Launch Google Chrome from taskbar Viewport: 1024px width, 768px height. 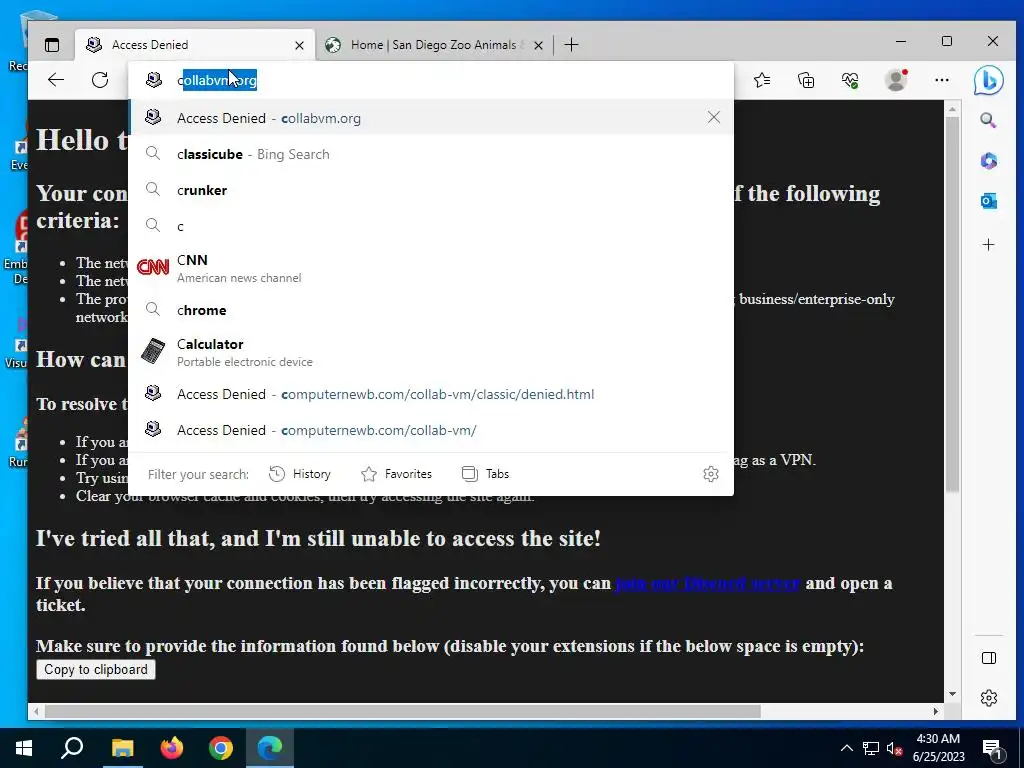221,748
